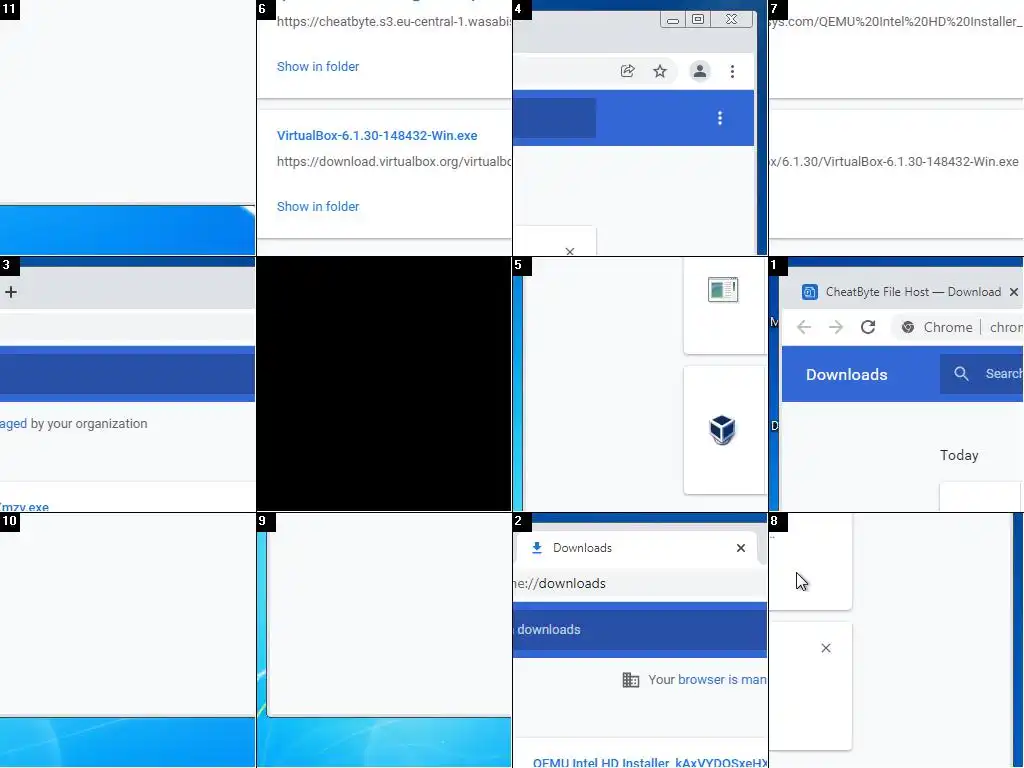The height and width of the screenshot is (768, 1024).
Task: Restore down the Chrome window
Action: tap(697, 20)
